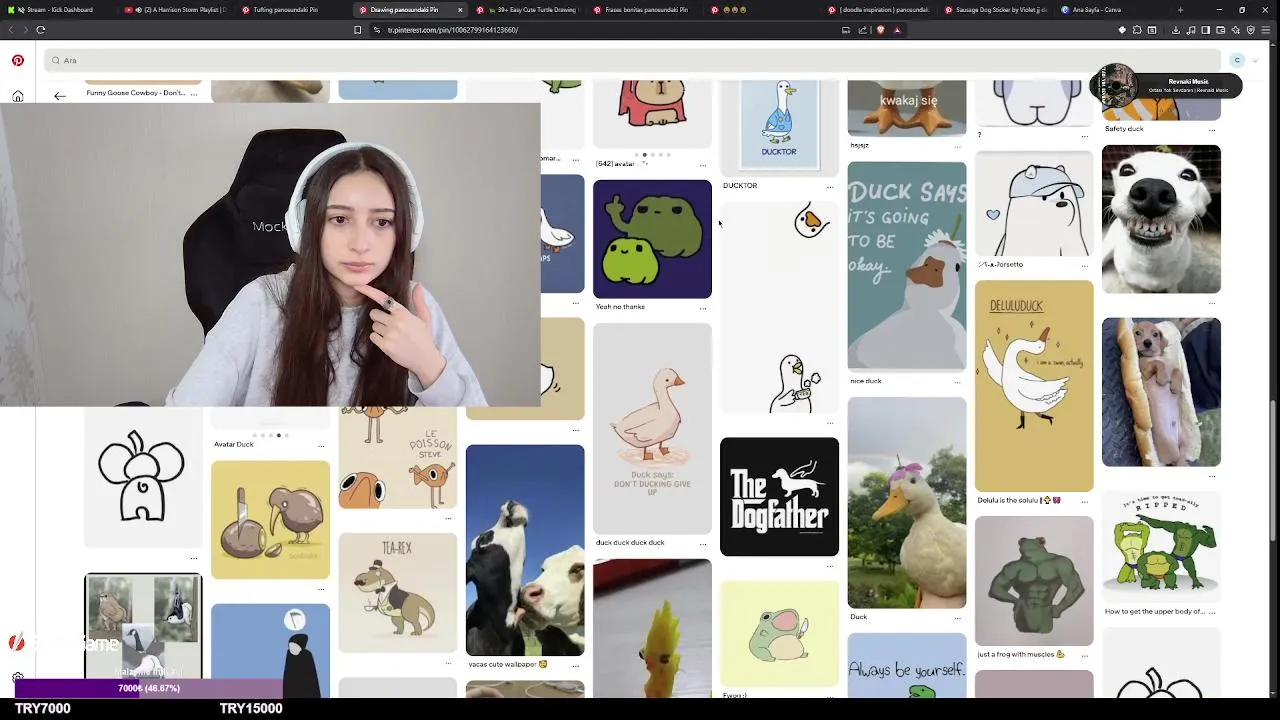Open the Don't ducking give up goose pin
This screenshot has width=1280, height=720.
[x=652, y=429]
